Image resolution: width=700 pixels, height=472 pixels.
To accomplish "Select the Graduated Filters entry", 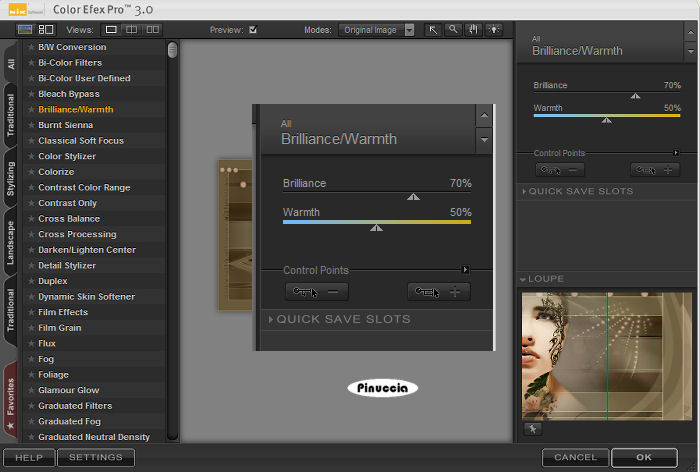I will click(75, 406).
